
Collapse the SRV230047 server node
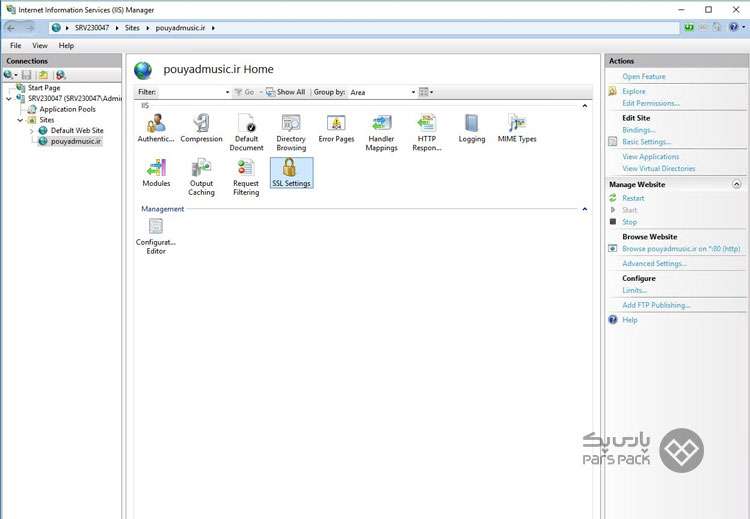(9, 99)
